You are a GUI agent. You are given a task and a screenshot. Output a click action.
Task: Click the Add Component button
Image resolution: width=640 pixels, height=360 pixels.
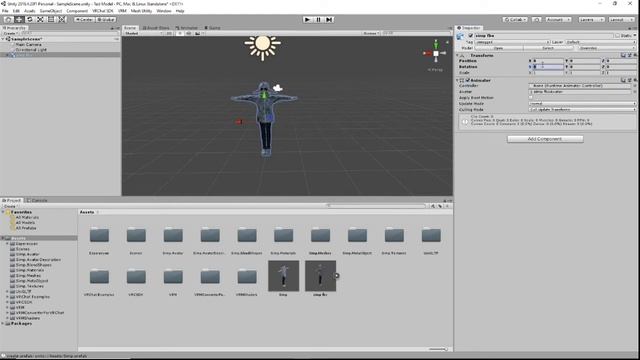545,139
